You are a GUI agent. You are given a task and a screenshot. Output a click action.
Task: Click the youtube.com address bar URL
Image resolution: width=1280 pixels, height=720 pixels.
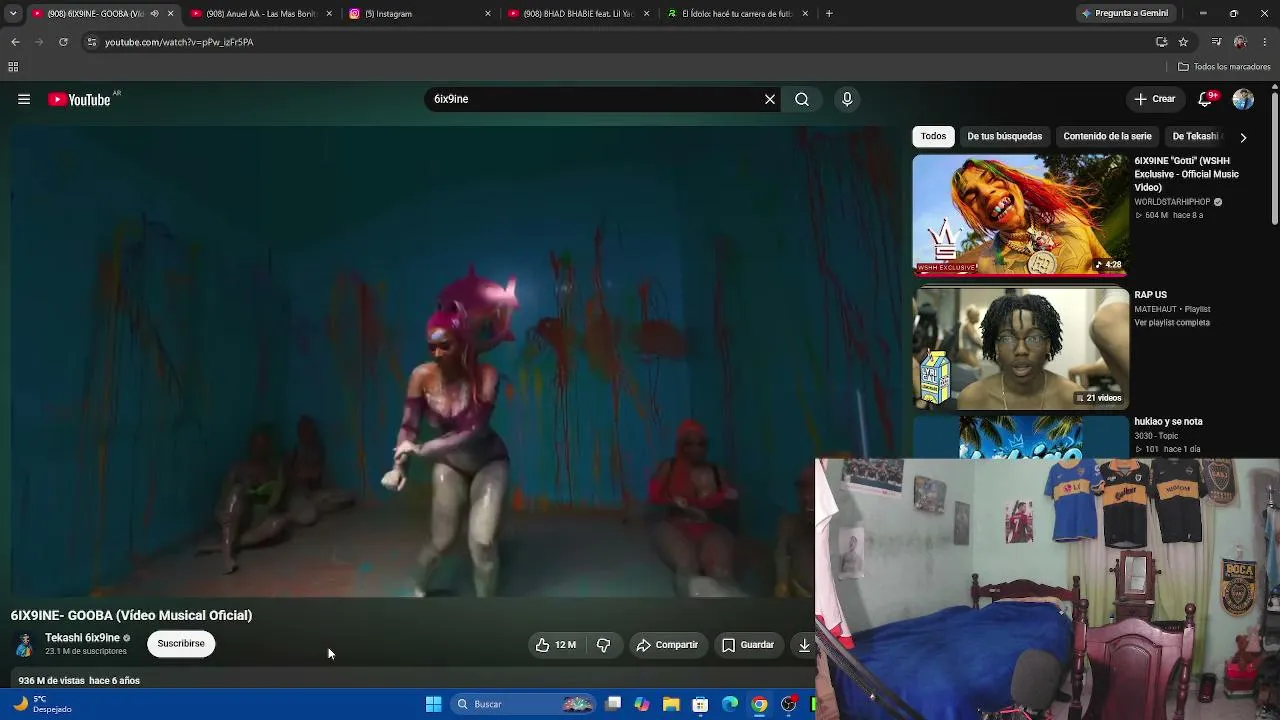coord(179,42)
